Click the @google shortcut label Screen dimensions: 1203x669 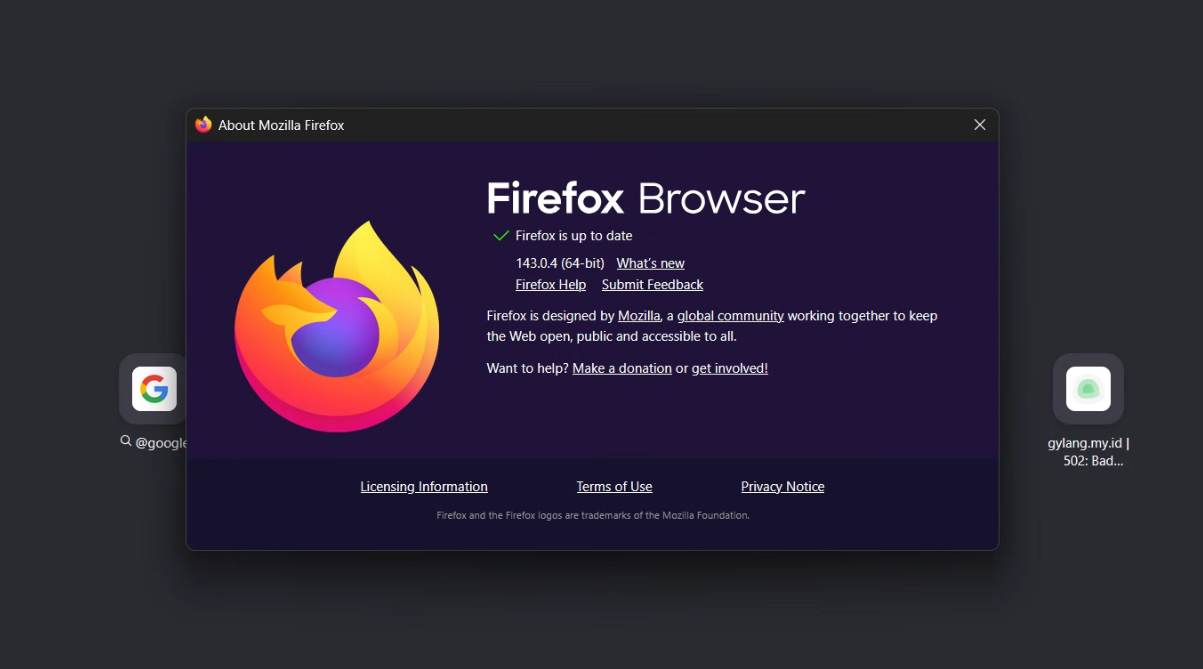(161, 442)
